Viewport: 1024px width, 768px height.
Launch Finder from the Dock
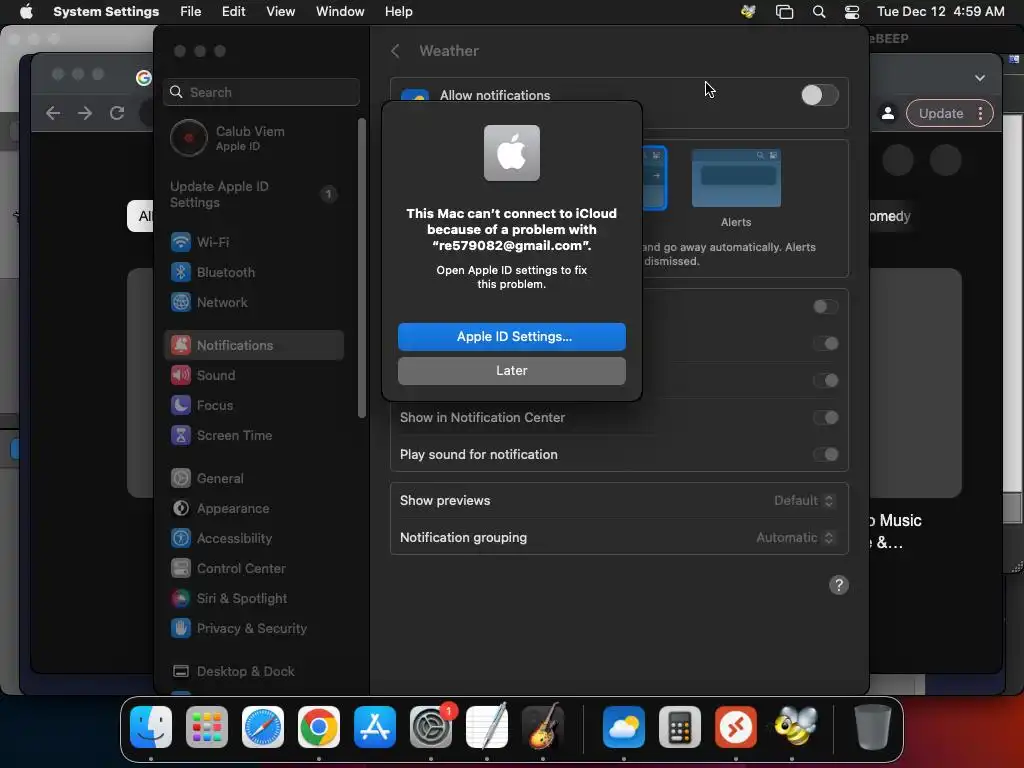point(151,727)
